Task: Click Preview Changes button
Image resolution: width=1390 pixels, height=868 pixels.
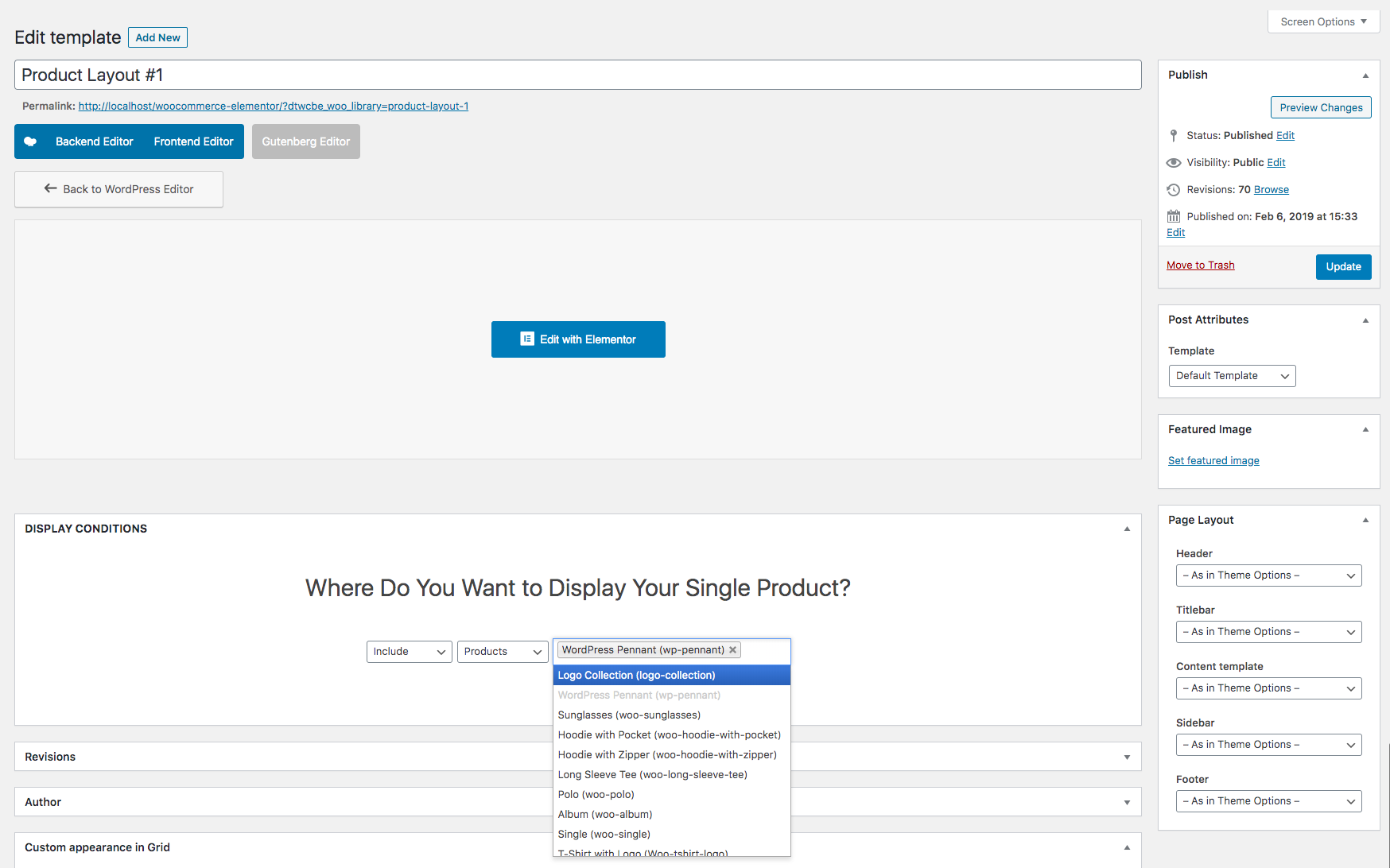Action: tap(1321, 107)
